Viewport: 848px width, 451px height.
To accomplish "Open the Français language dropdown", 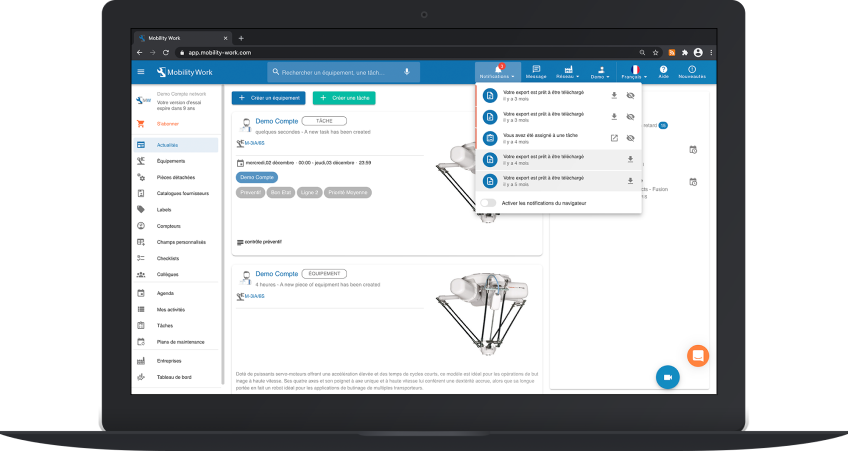I will (x=634, y=72).
